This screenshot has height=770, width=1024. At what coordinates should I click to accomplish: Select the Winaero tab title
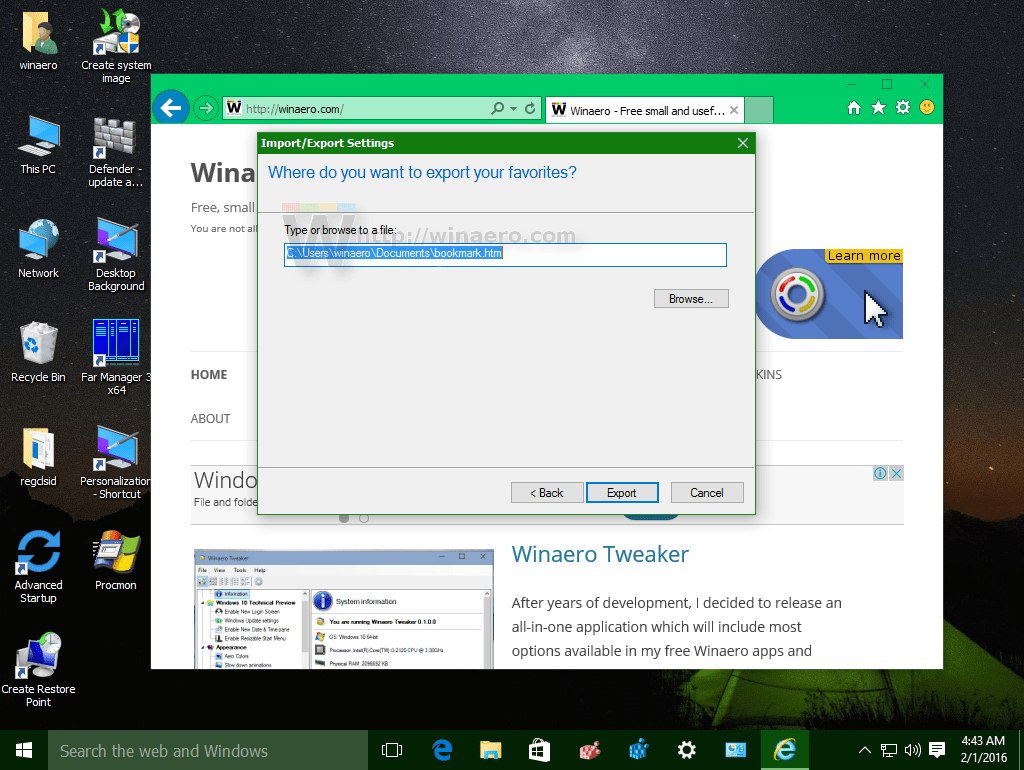647,111
